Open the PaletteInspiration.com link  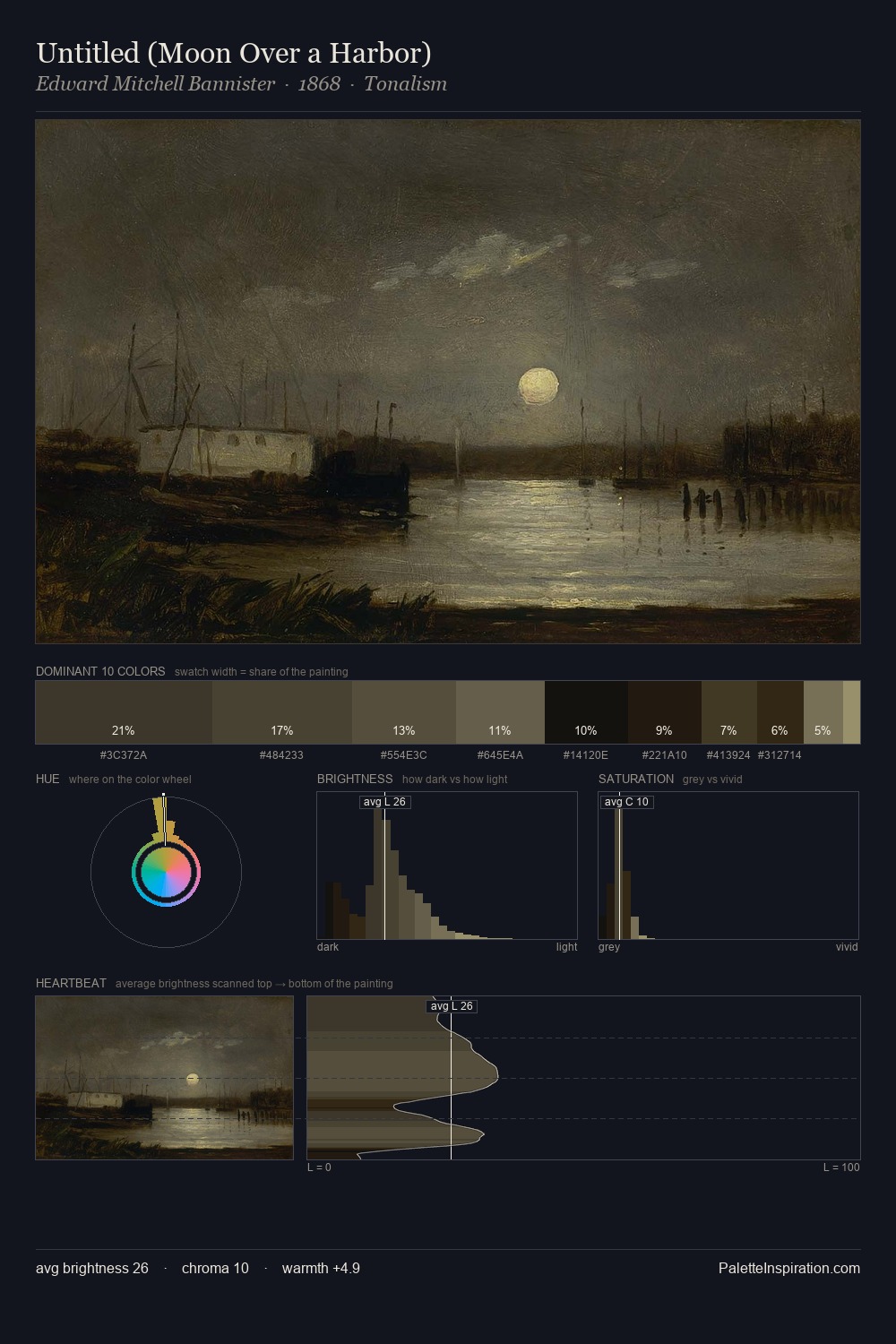click(x=789, y=1268)
